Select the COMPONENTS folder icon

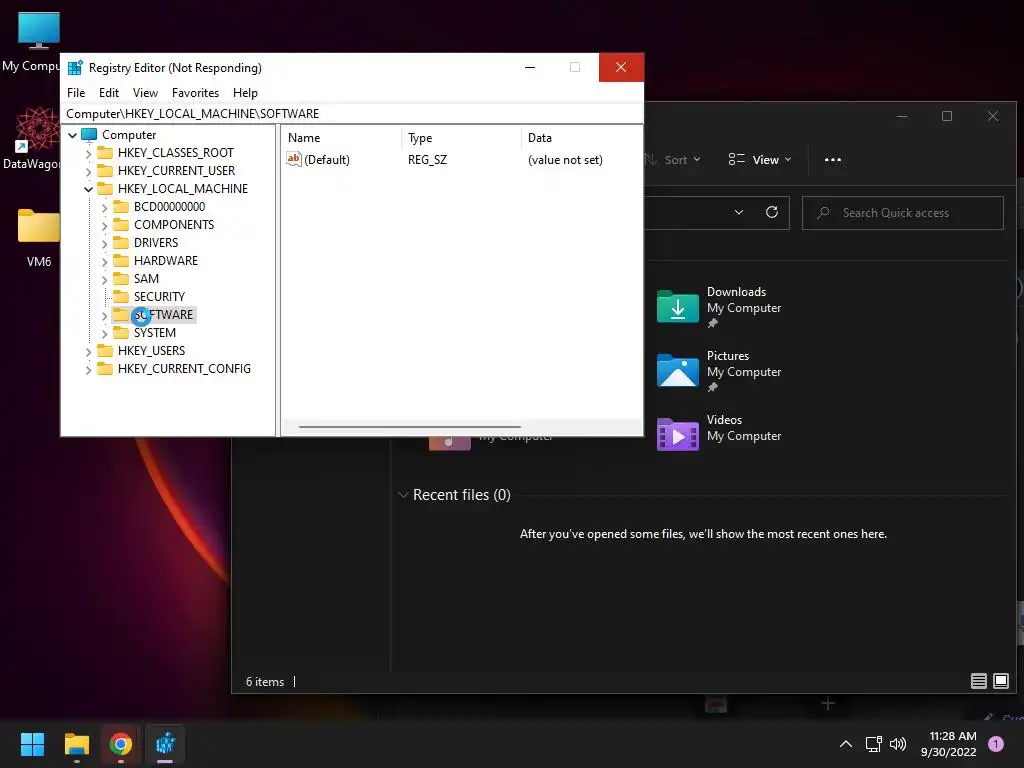[121, 225]
